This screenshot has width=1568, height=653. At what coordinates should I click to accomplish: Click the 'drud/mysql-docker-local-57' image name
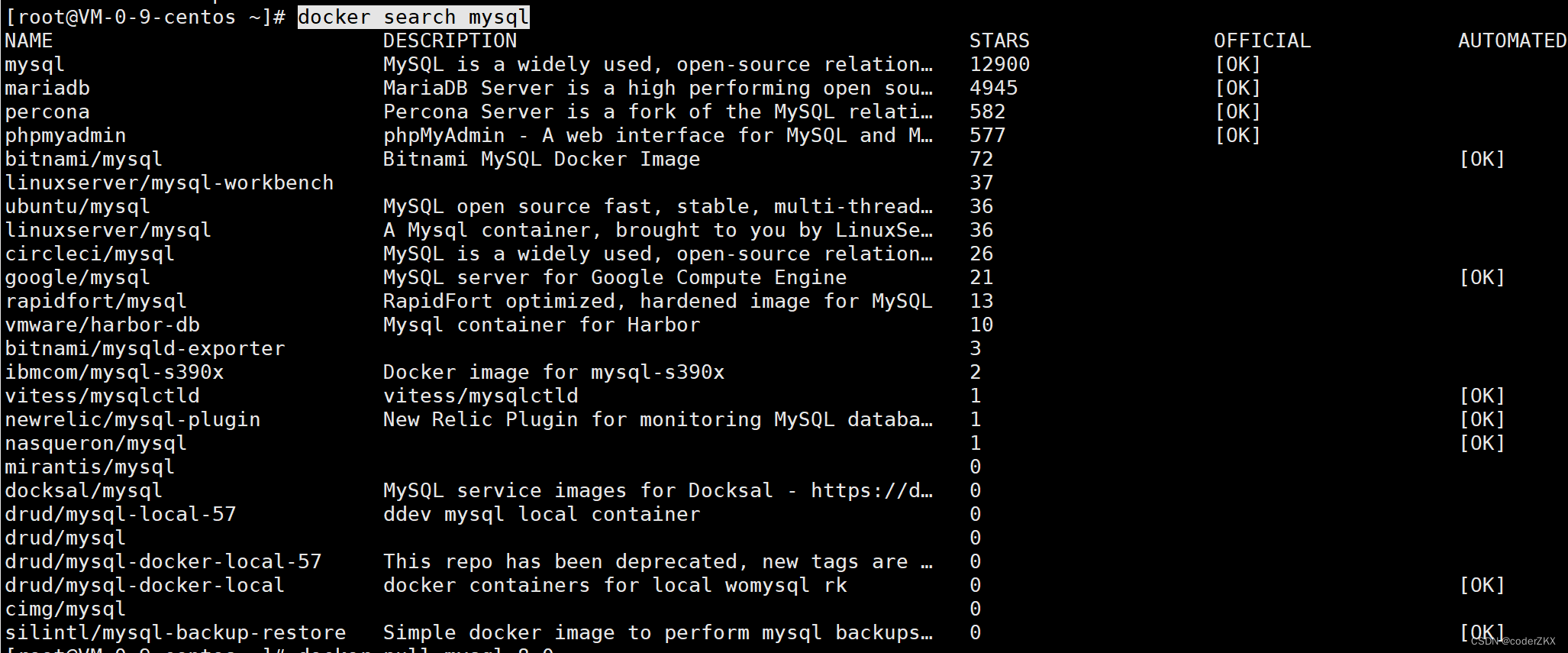tap(163, 561)
